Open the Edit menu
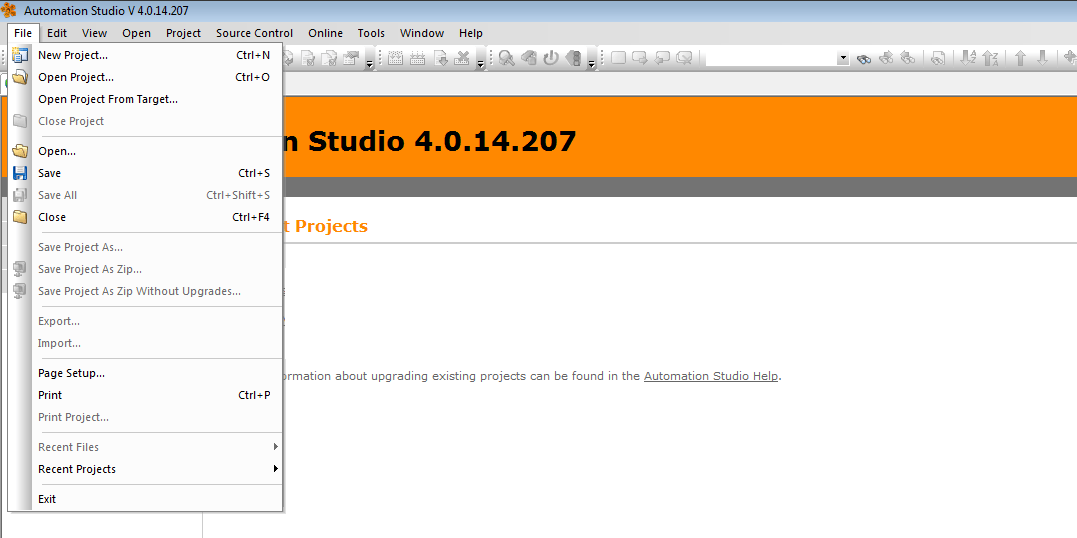The height and width of the screenshot is (538, 1077). coord(57,33)
